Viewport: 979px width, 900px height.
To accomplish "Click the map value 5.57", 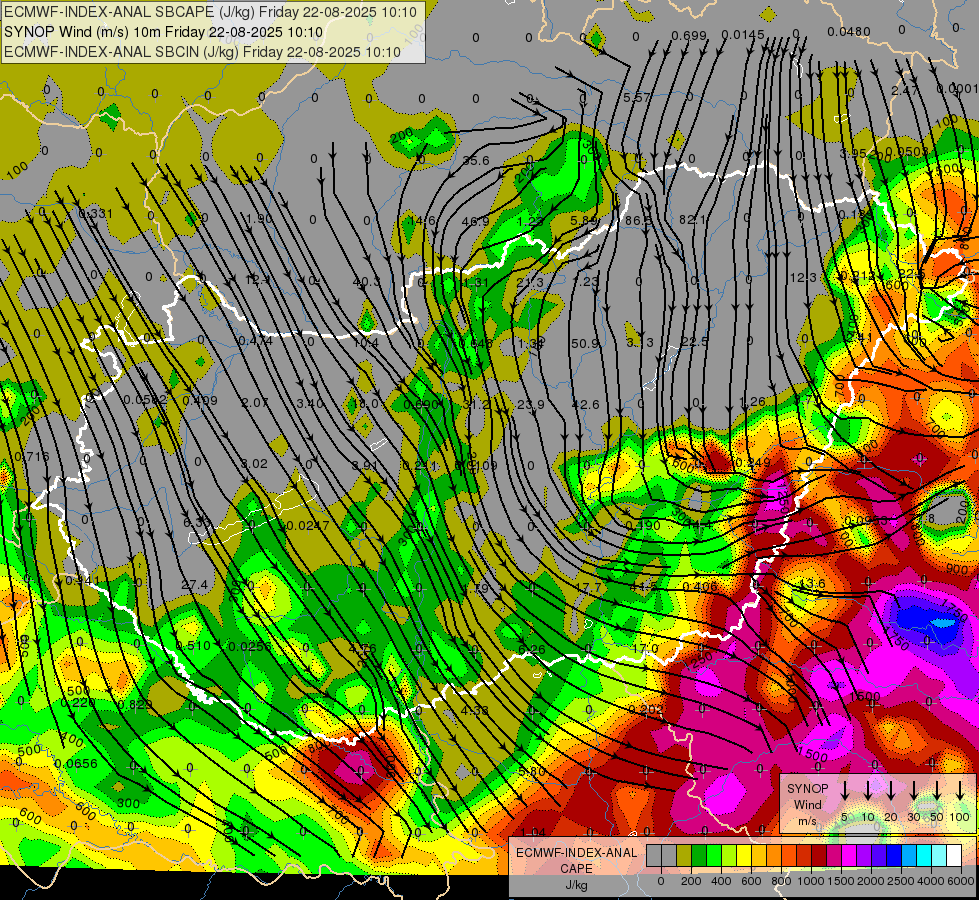I will pos(637,97).
